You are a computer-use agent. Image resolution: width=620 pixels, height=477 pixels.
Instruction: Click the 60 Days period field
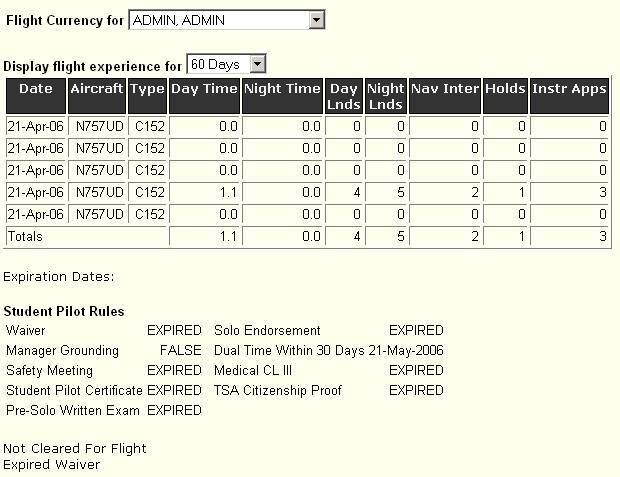click(226, 64)
